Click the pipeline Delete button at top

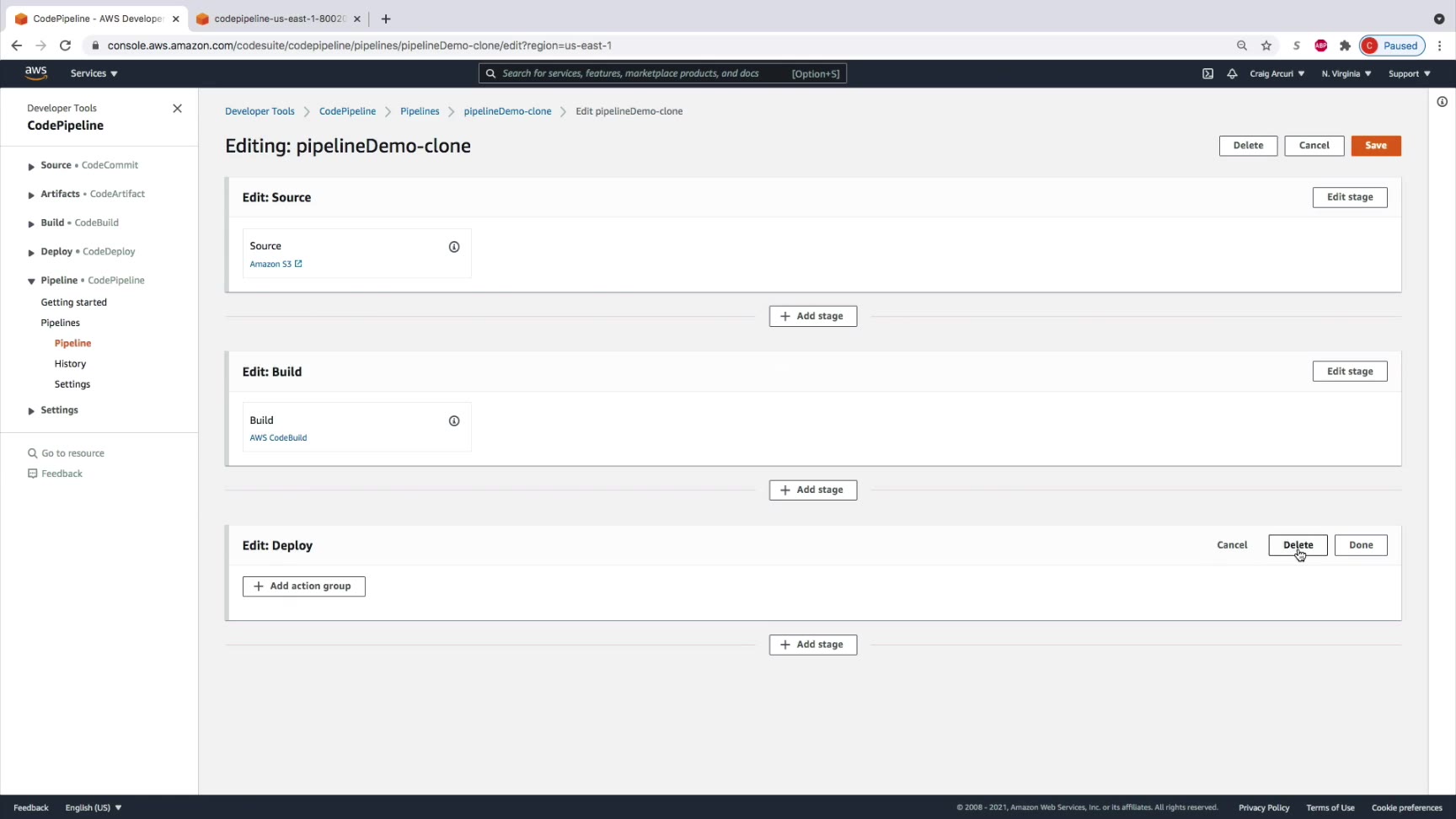(x=1248, y=146)
